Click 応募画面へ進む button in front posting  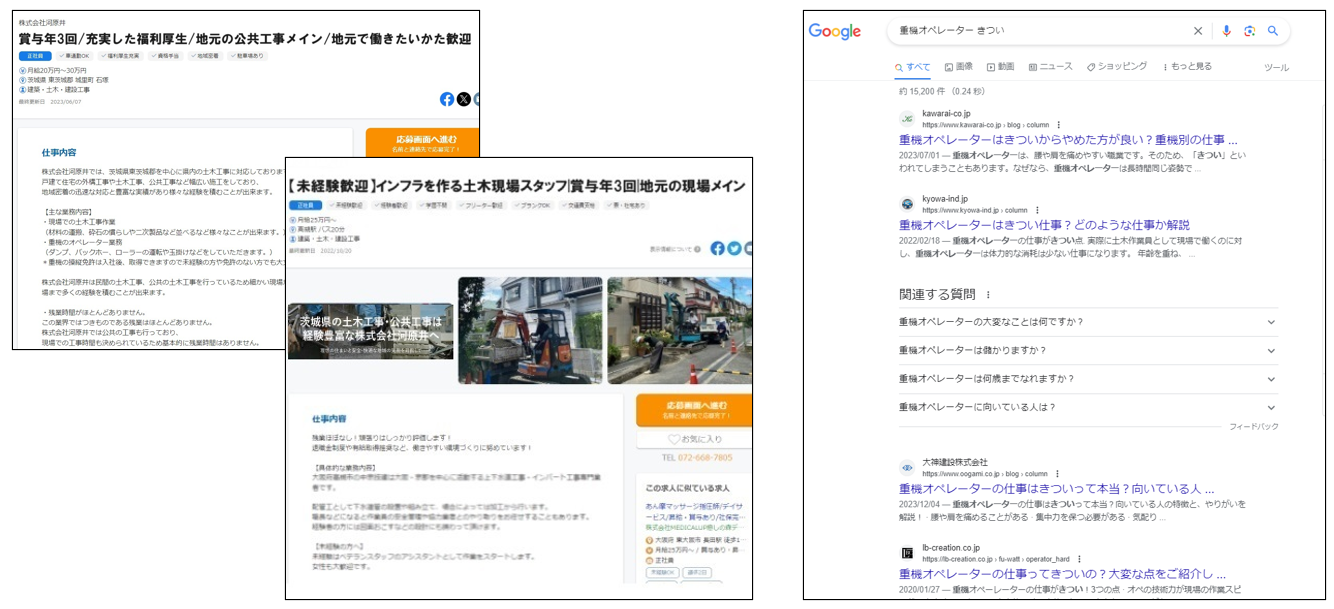(x=693, y=410)
